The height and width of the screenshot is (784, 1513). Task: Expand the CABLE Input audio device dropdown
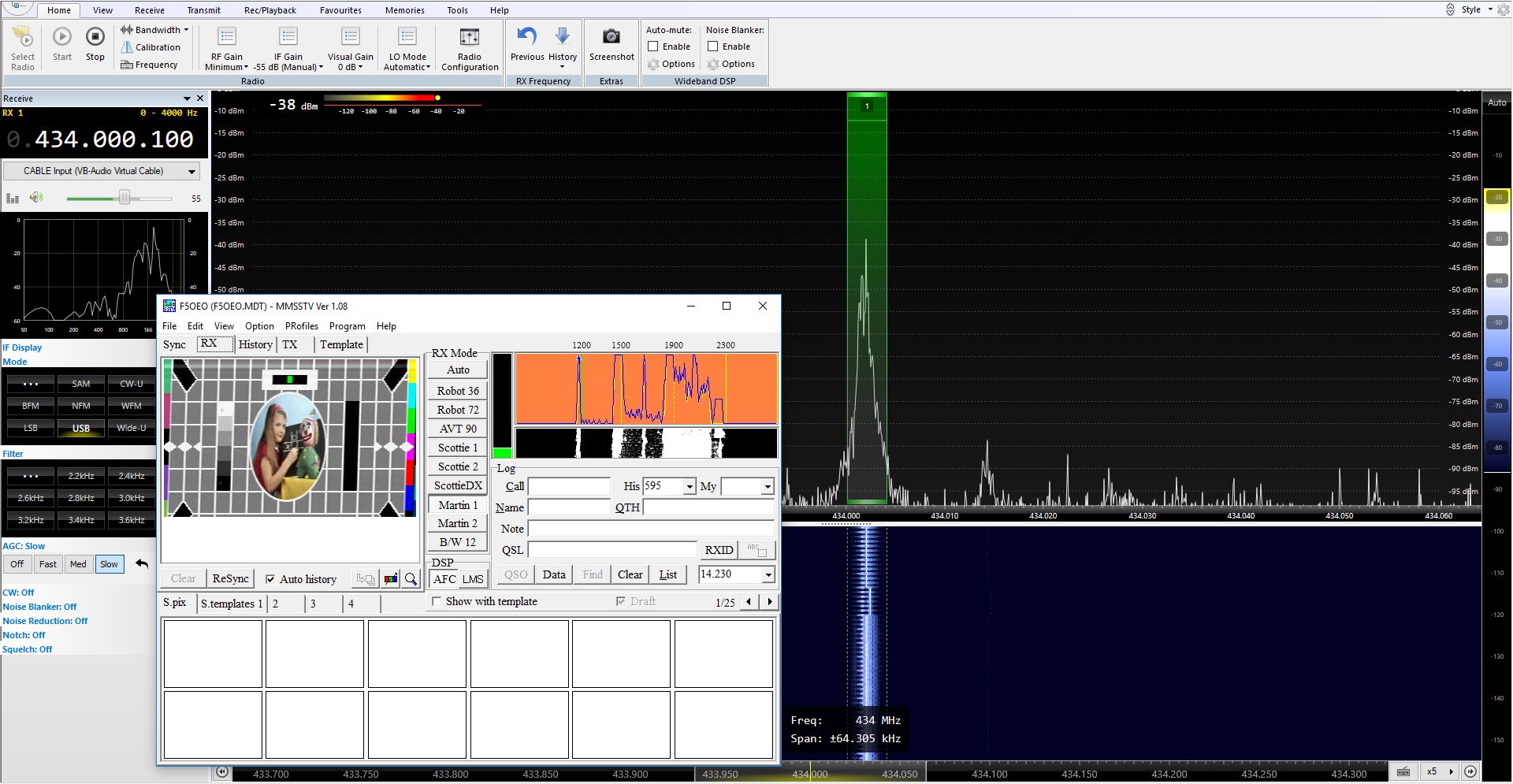tap(191, 171)
